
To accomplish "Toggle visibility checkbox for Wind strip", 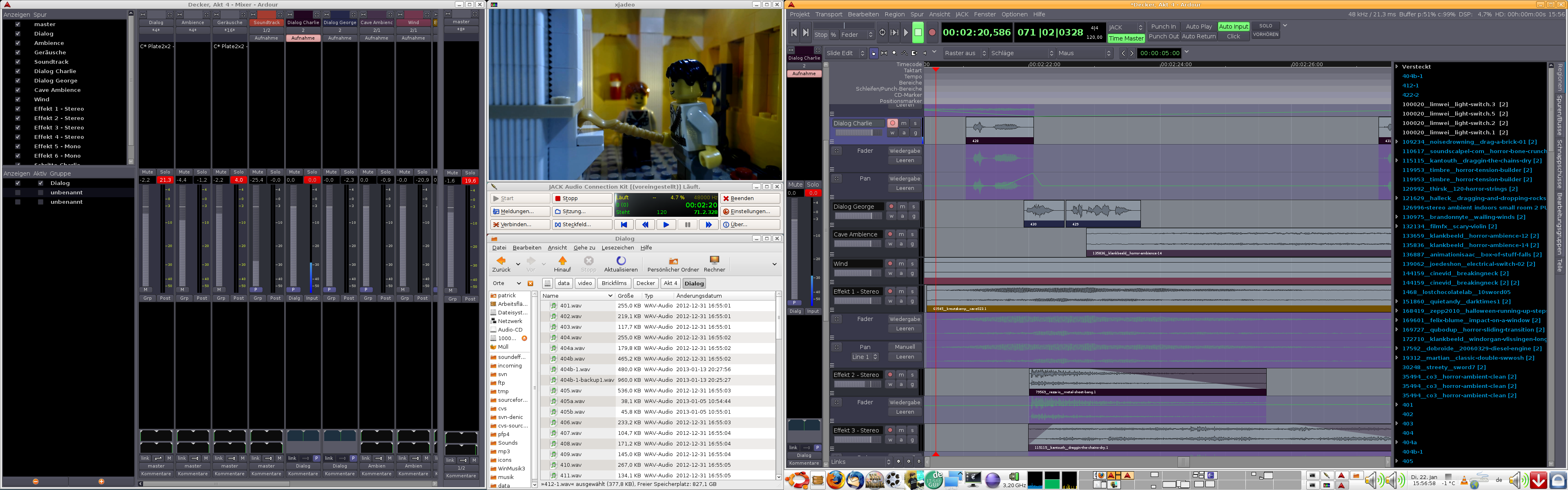I will tap(18, 99).
